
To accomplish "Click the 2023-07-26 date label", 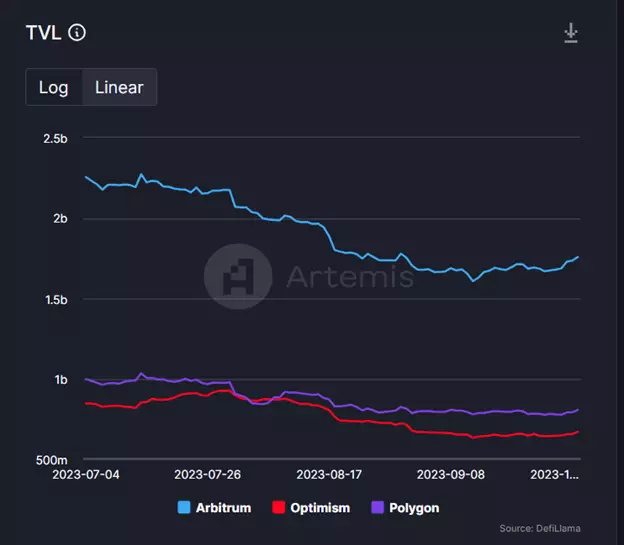I will 207,475.
